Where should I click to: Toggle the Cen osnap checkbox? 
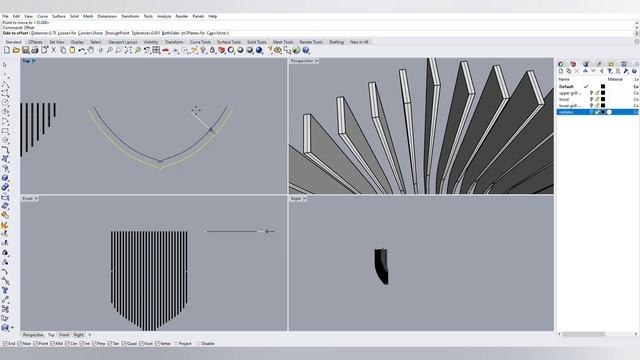(x=67, y=344)
